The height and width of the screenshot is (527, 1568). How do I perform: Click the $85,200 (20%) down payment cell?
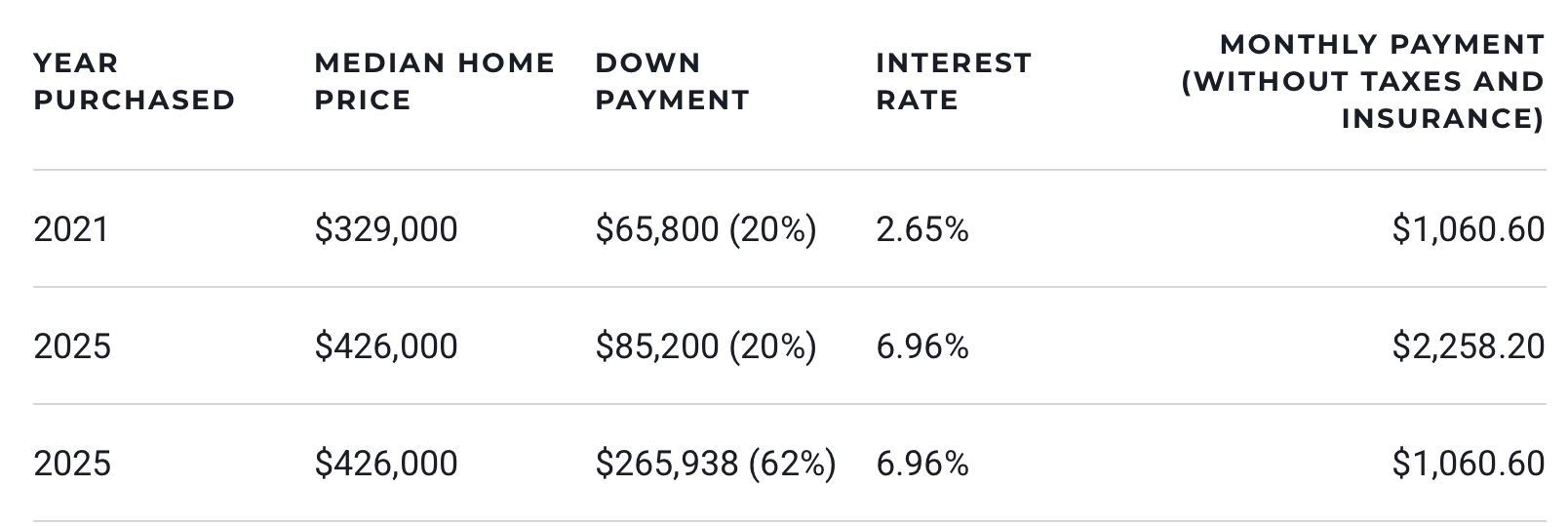706,346
